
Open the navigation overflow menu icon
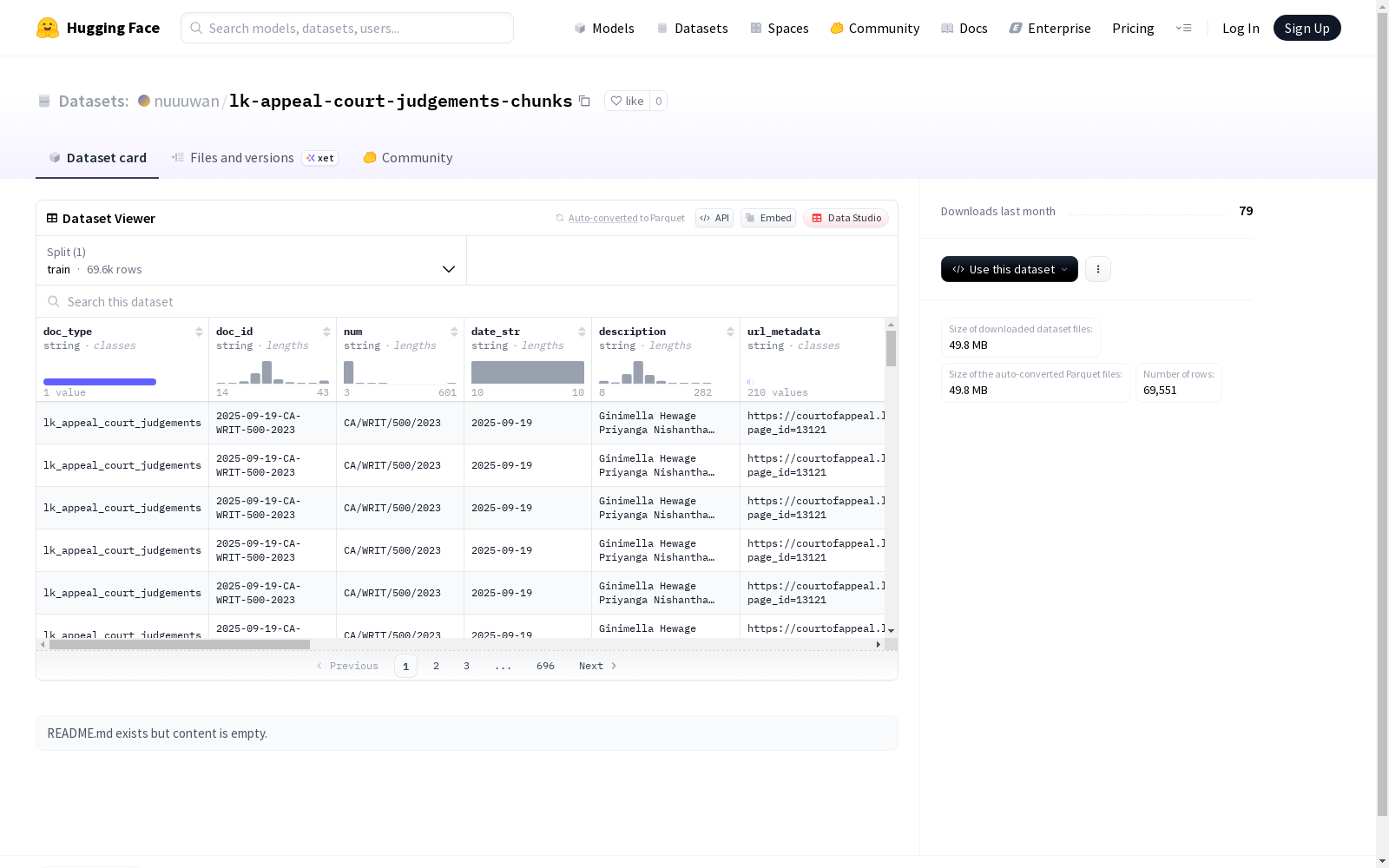pos(1183,28)
